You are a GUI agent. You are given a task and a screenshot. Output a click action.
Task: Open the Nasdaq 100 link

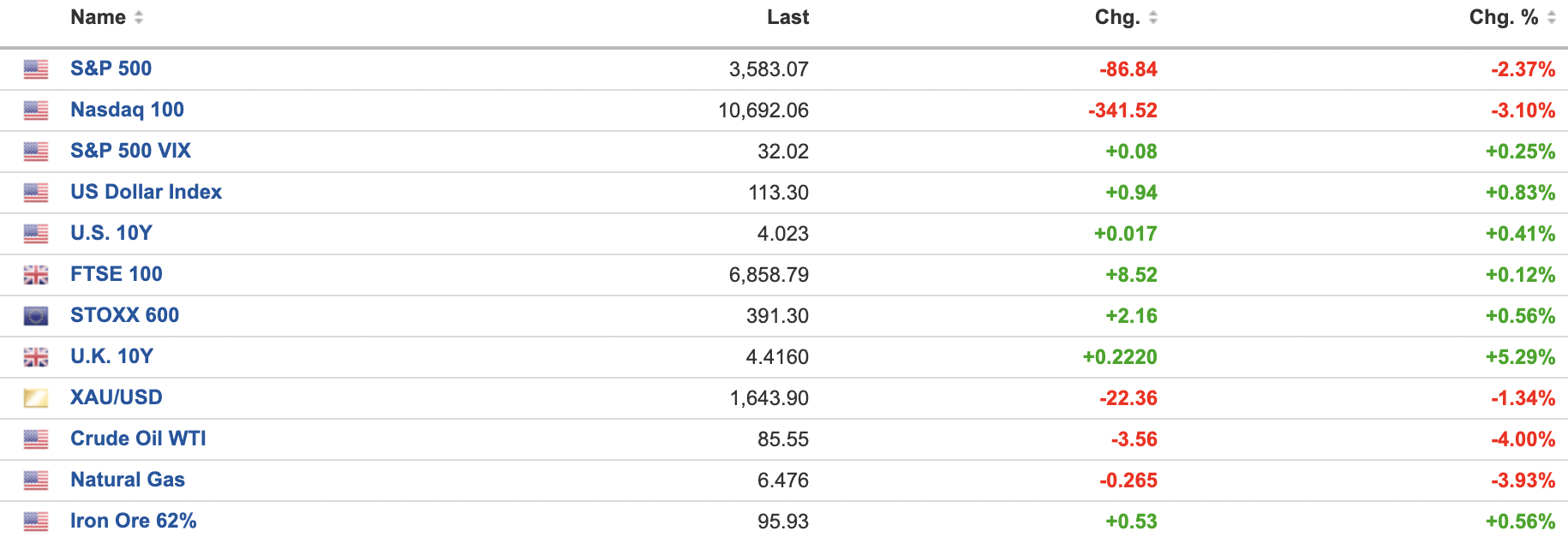(127, 110)
